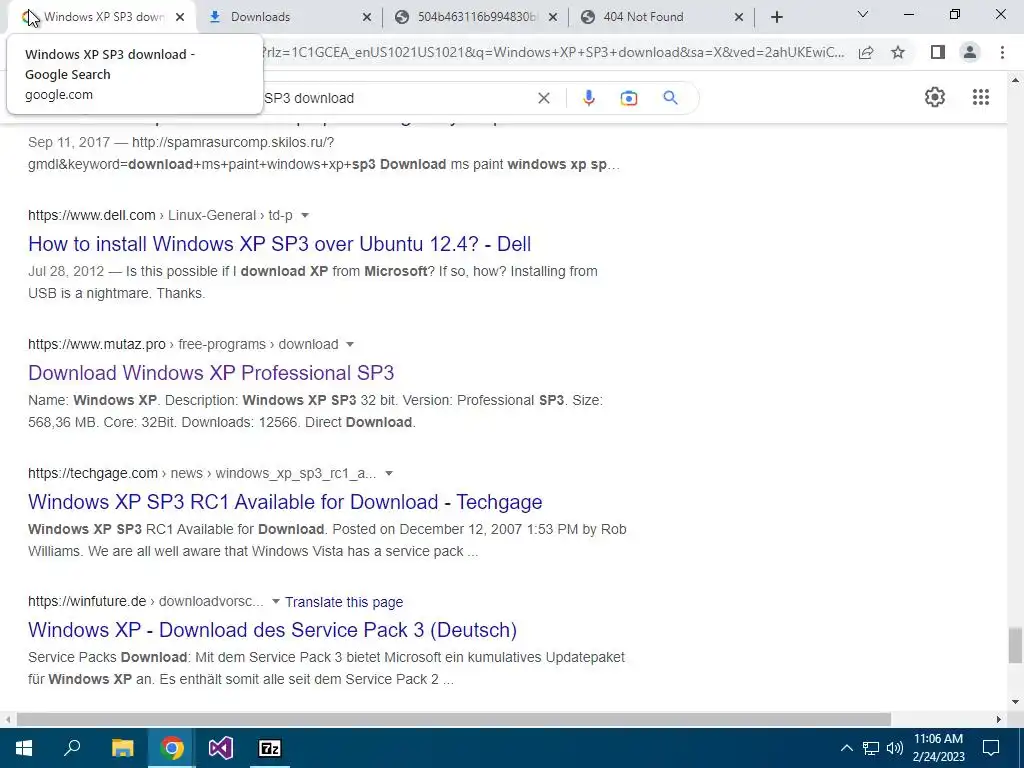Click the vertical scrollbar thumb

(1014, 645)
